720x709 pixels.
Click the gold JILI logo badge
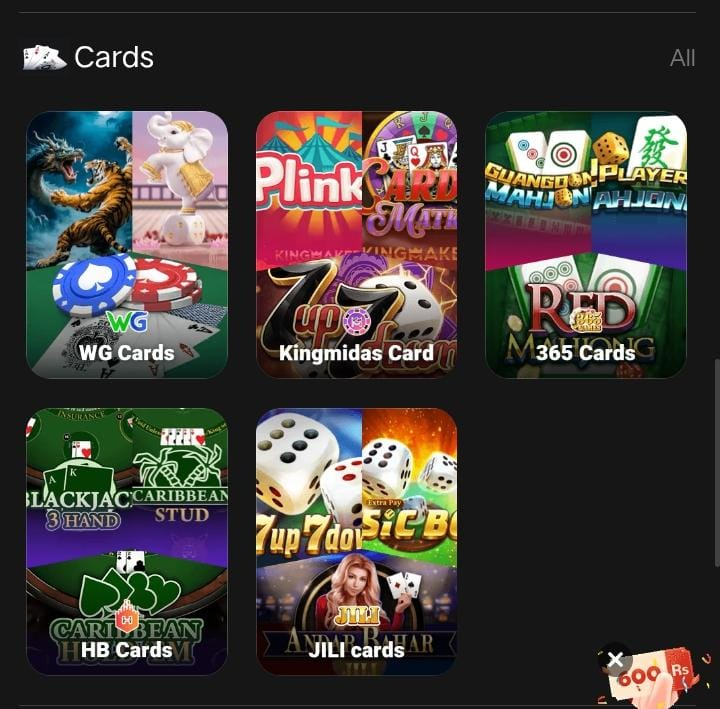coord(357,616)
